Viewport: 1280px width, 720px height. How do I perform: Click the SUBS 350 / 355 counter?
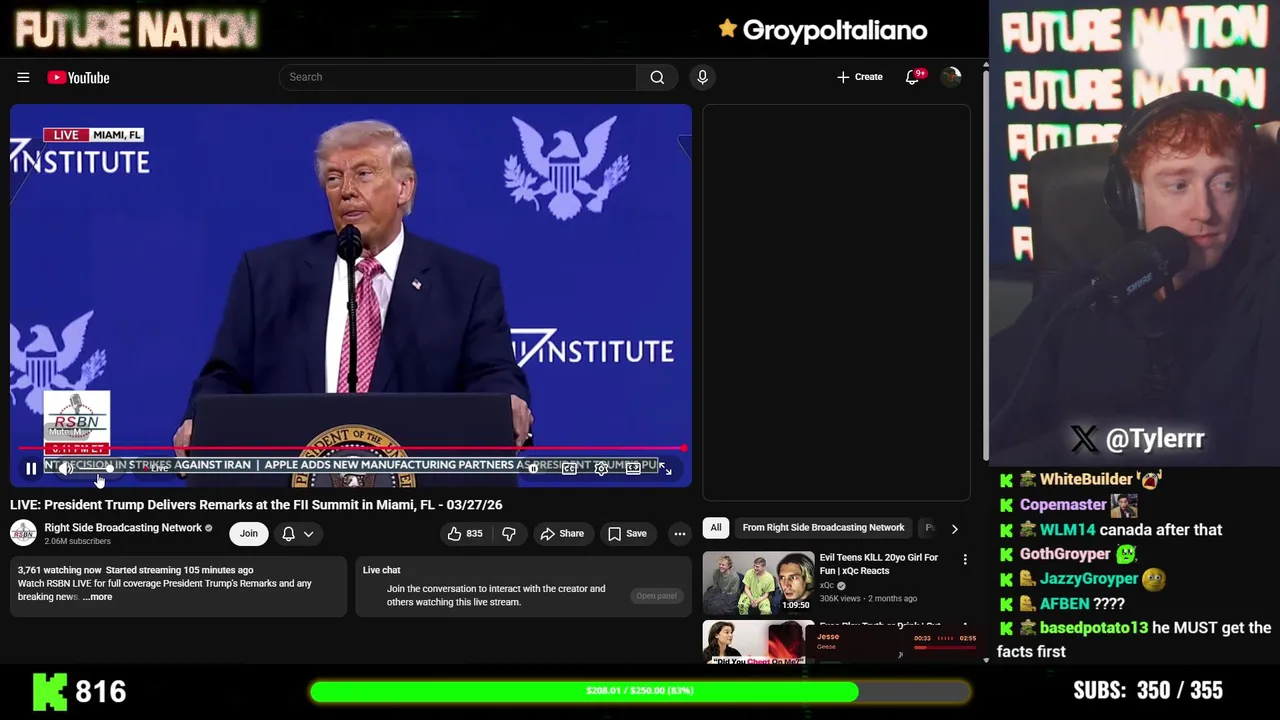[x=1148, y=691]
